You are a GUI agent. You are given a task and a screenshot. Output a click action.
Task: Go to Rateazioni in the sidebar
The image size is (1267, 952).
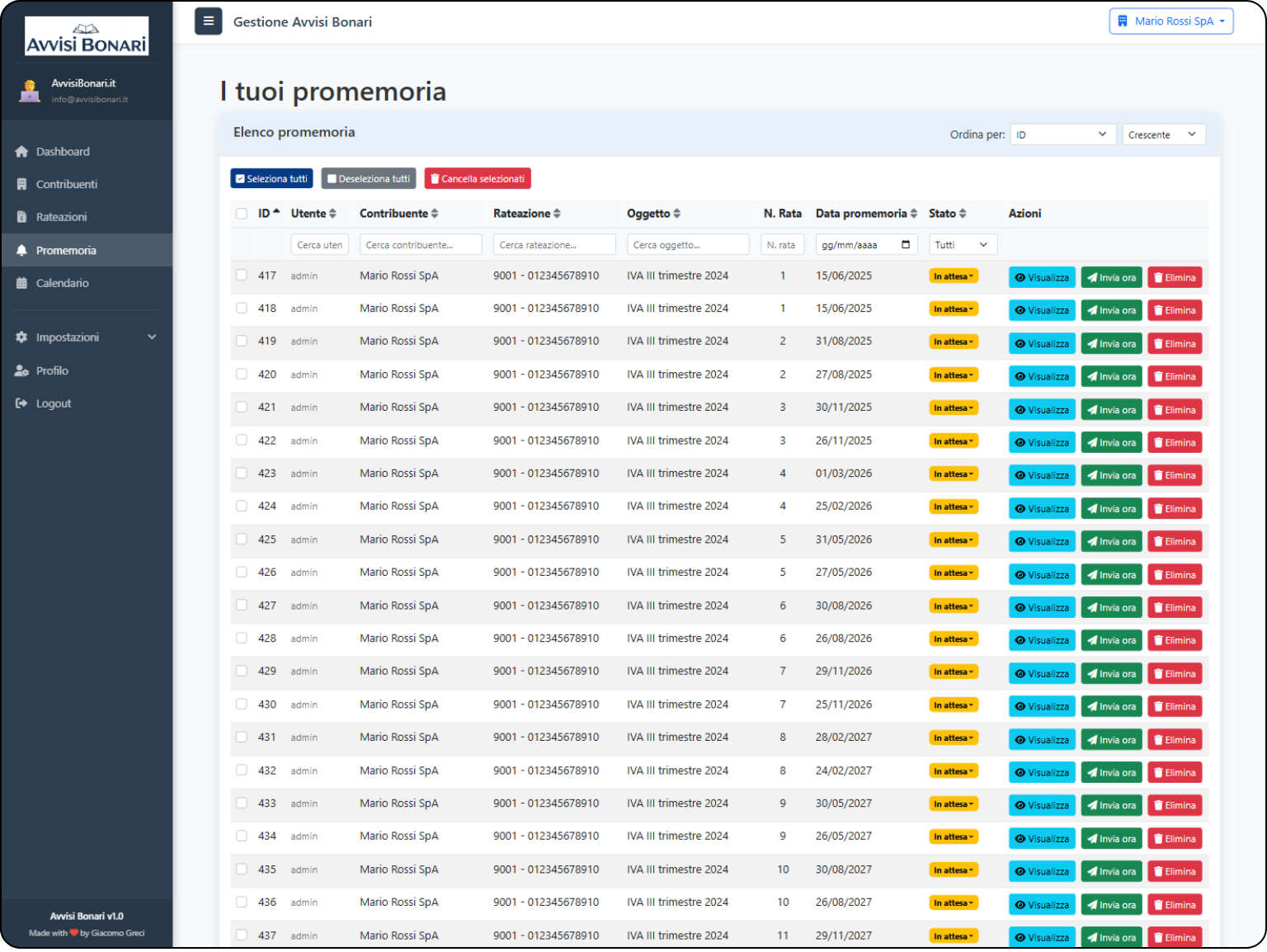pyautogui.click(x=61, y=217)
